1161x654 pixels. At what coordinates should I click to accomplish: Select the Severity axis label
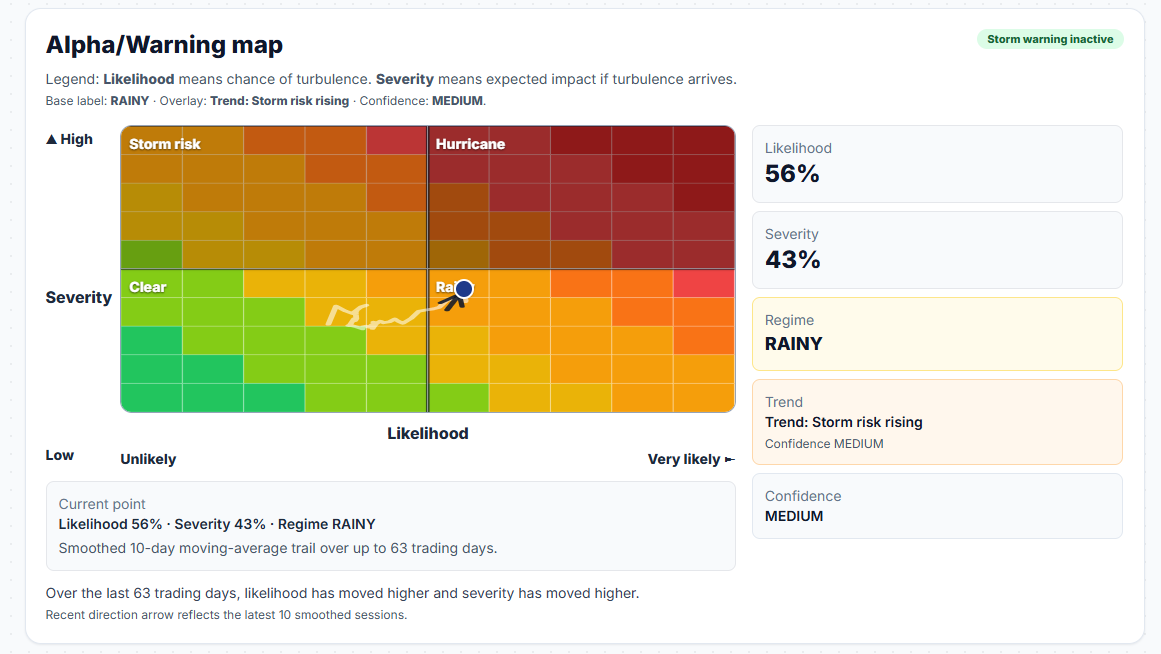pyautogui.click(x=78, y=297)
